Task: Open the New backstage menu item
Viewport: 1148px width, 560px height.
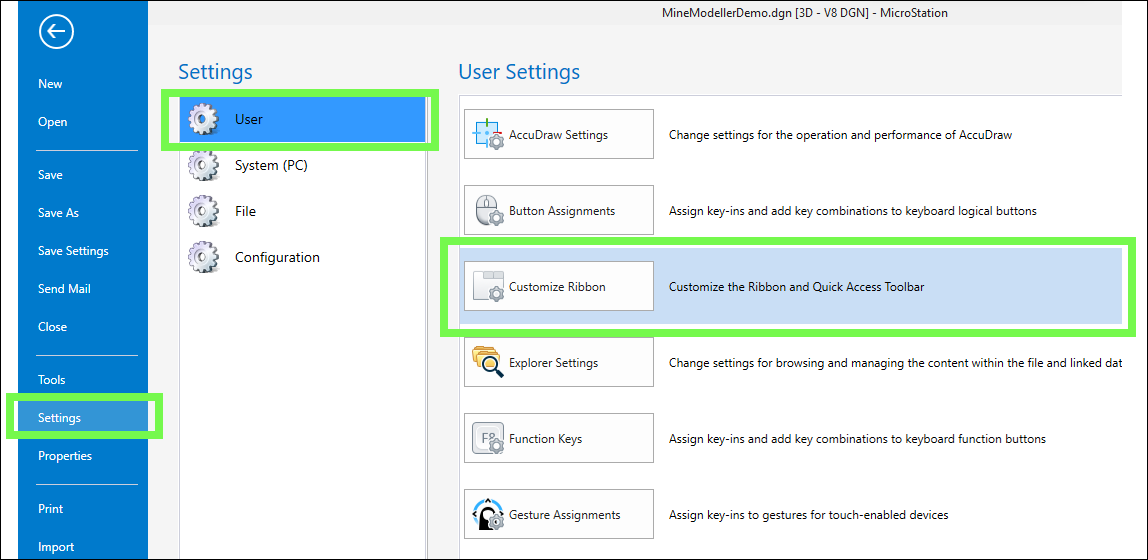Action: click(50, 84)
